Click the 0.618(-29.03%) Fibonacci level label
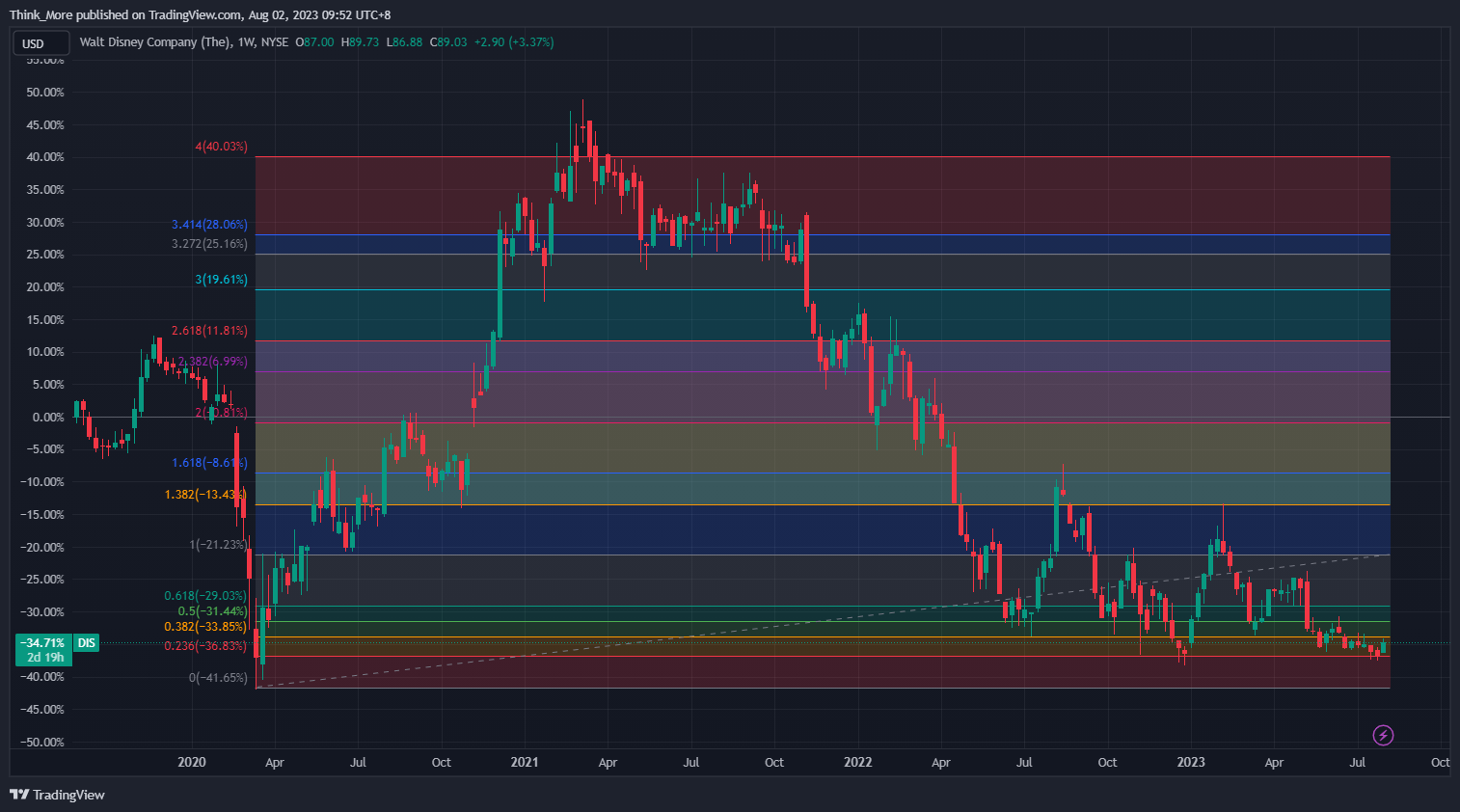Screen dimensions: 1460x812 click(206, 596)
